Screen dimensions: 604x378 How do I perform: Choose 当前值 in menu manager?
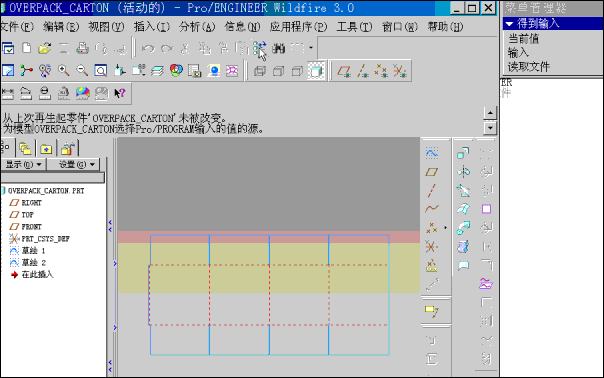[523, 39]
